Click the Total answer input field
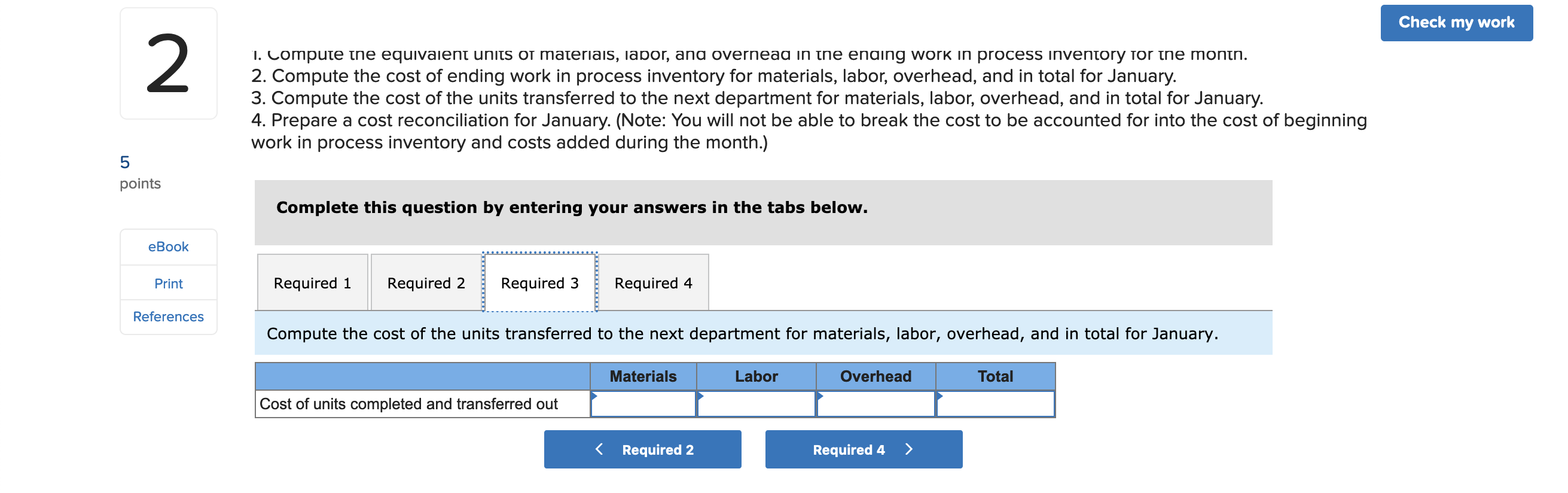This screenshot has width=1568, height=493. (996, 403)
